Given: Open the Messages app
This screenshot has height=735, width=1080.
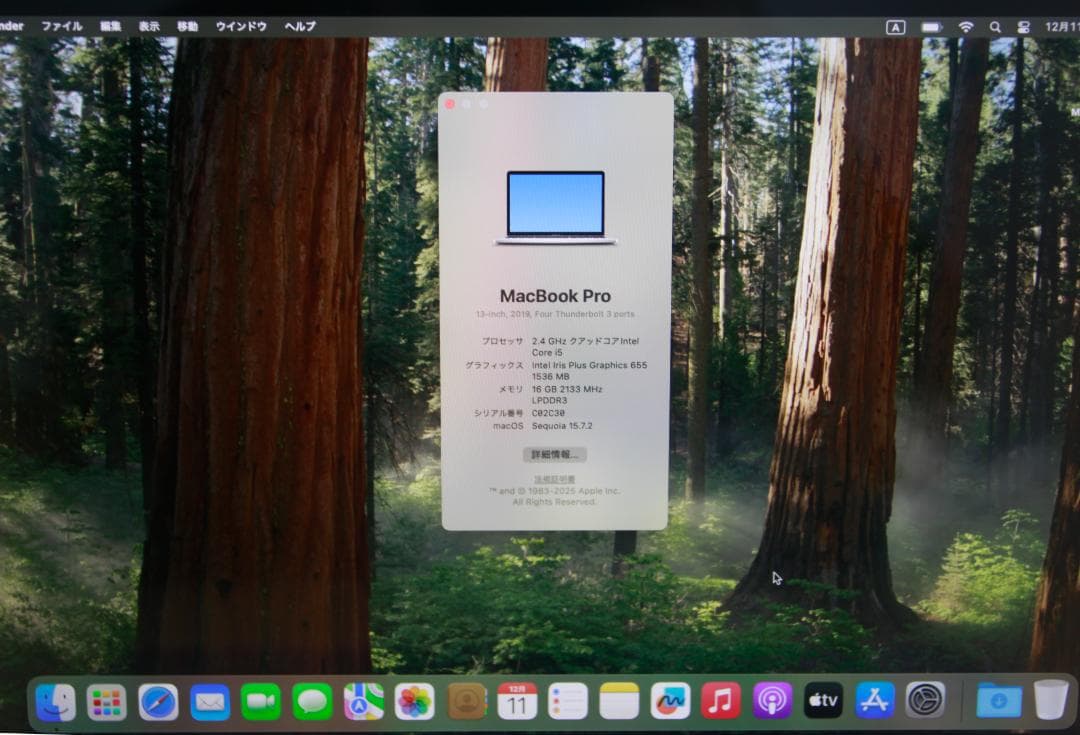Looking at the screenshot, I should pos(310,700).
